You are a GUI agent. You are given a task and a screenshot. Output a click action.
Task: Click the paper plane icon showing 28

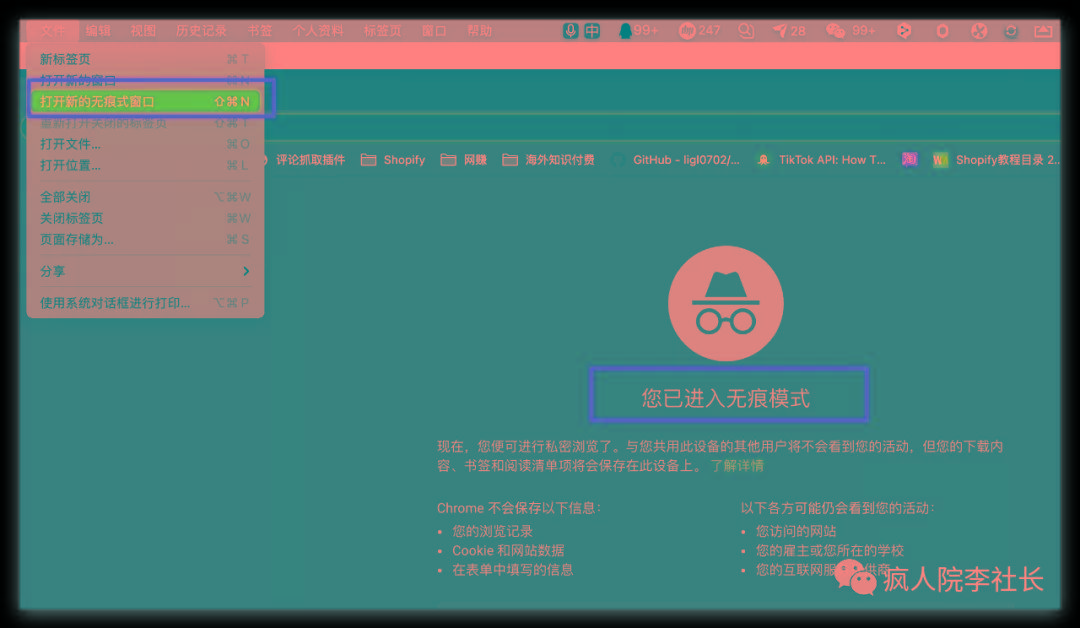tap(780, 31)
